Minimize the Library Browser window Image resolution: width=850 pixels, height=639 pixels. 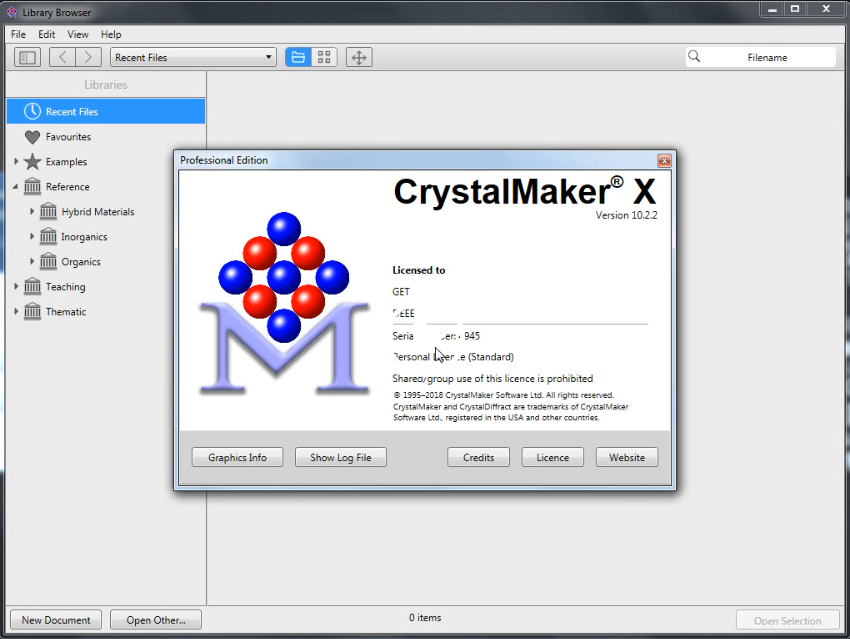point(772,9)
